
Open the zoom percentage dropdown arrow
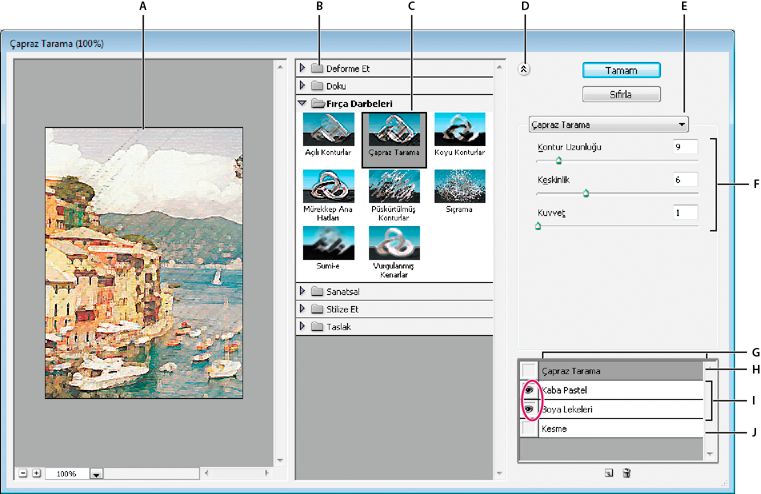(x=96, y=474)
